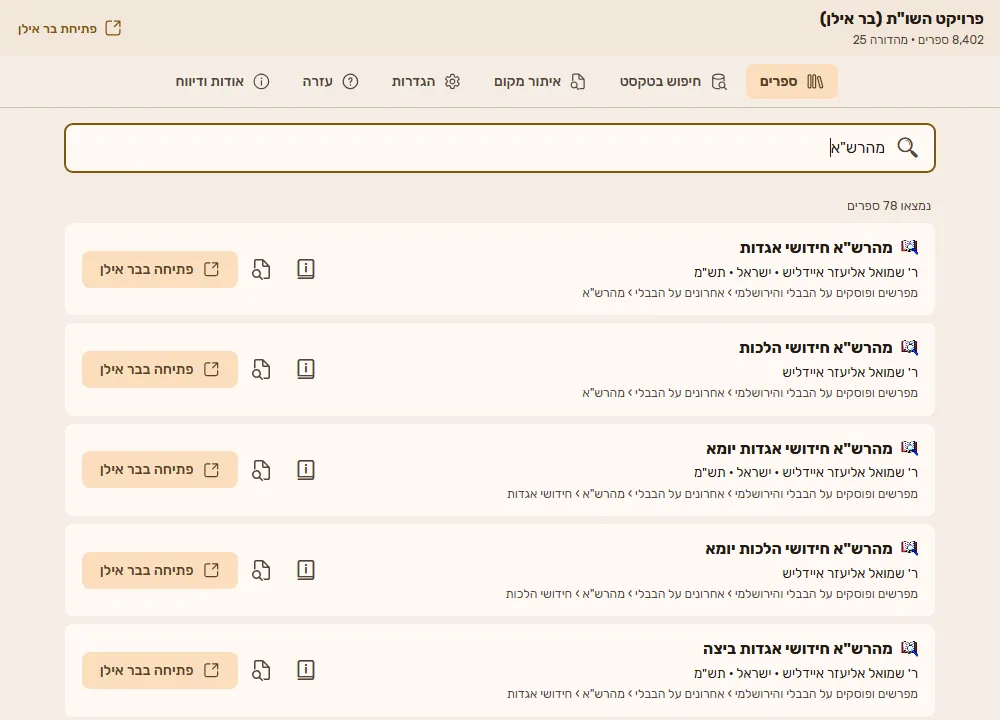
Task: Click external-link icon next to פתיחת בר אילן header
Action: coord(113,28)
